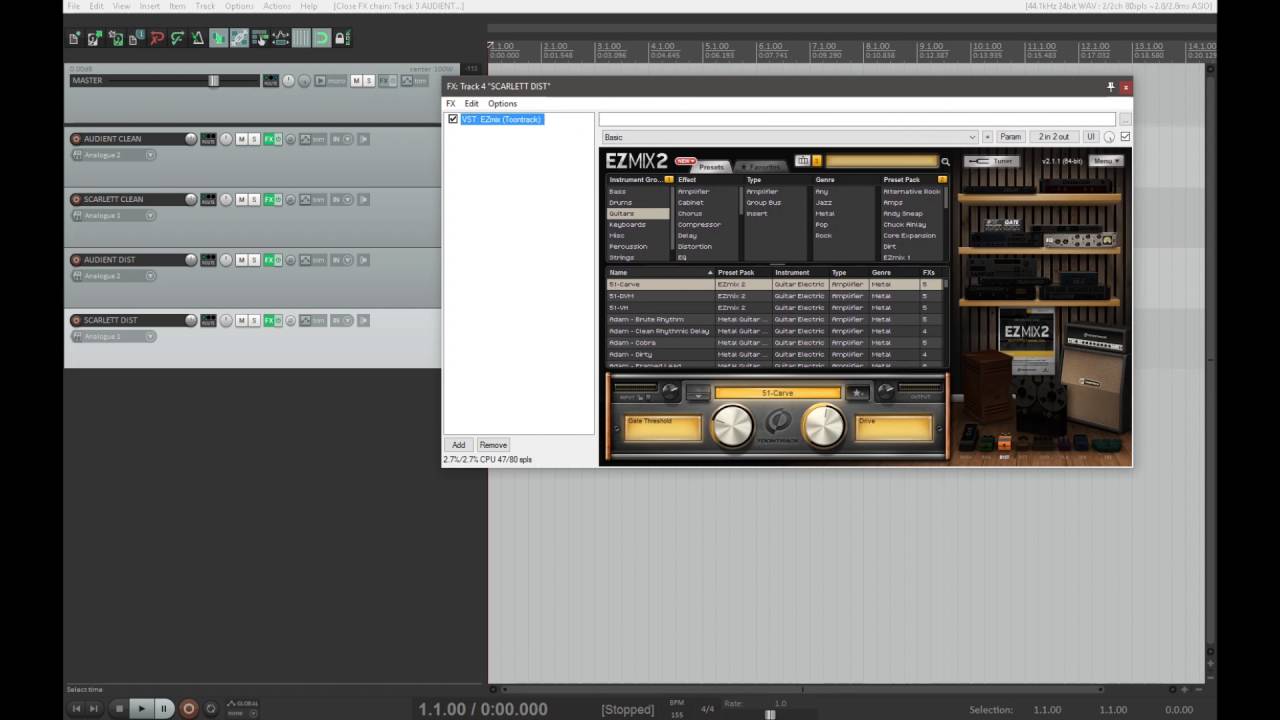Toggle the Item grouping toolbar icon
This screenshot has height=720, width=1280.
[239, 38]
